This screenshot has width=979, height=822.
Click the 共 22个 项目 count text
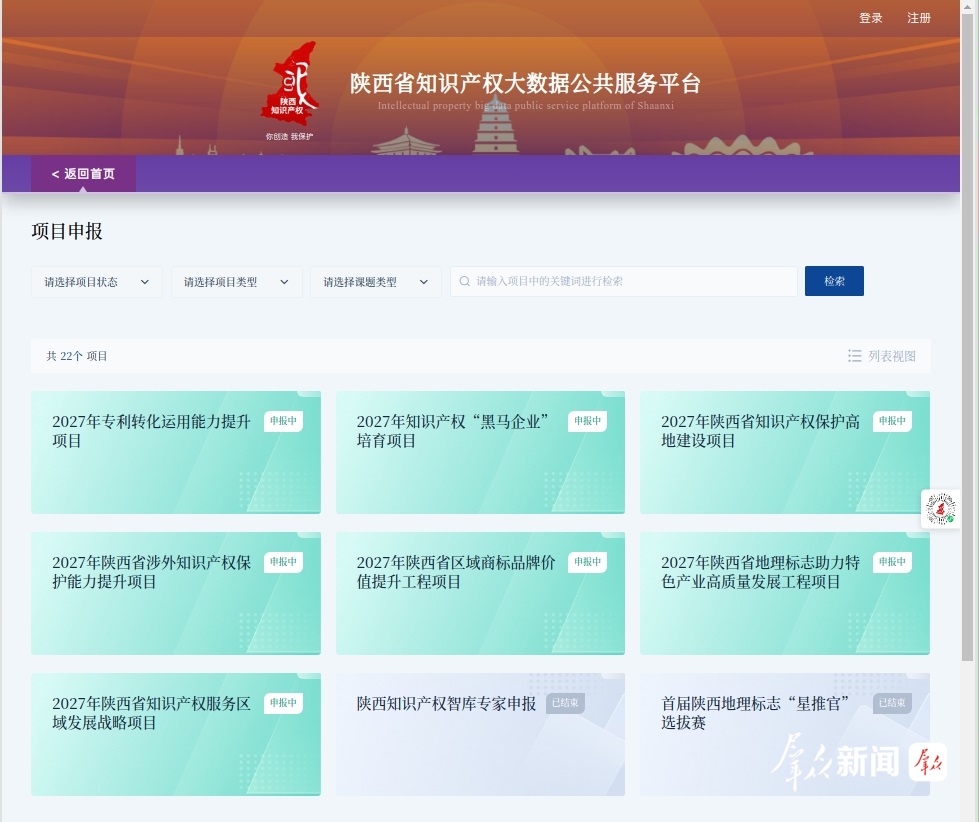pyautogui.click(x=77, y=356)
